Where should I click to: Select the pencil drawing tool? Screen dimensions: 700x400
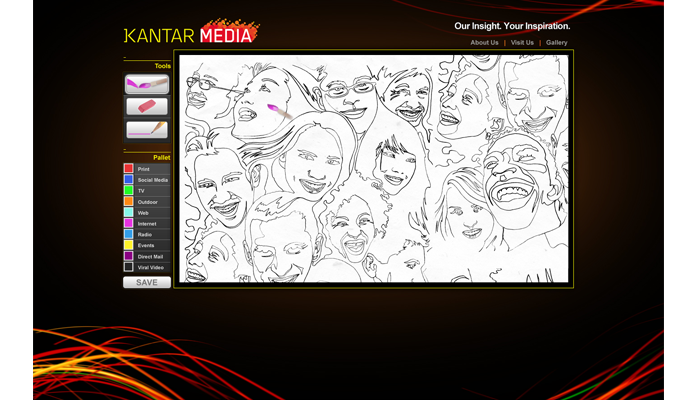146,129
